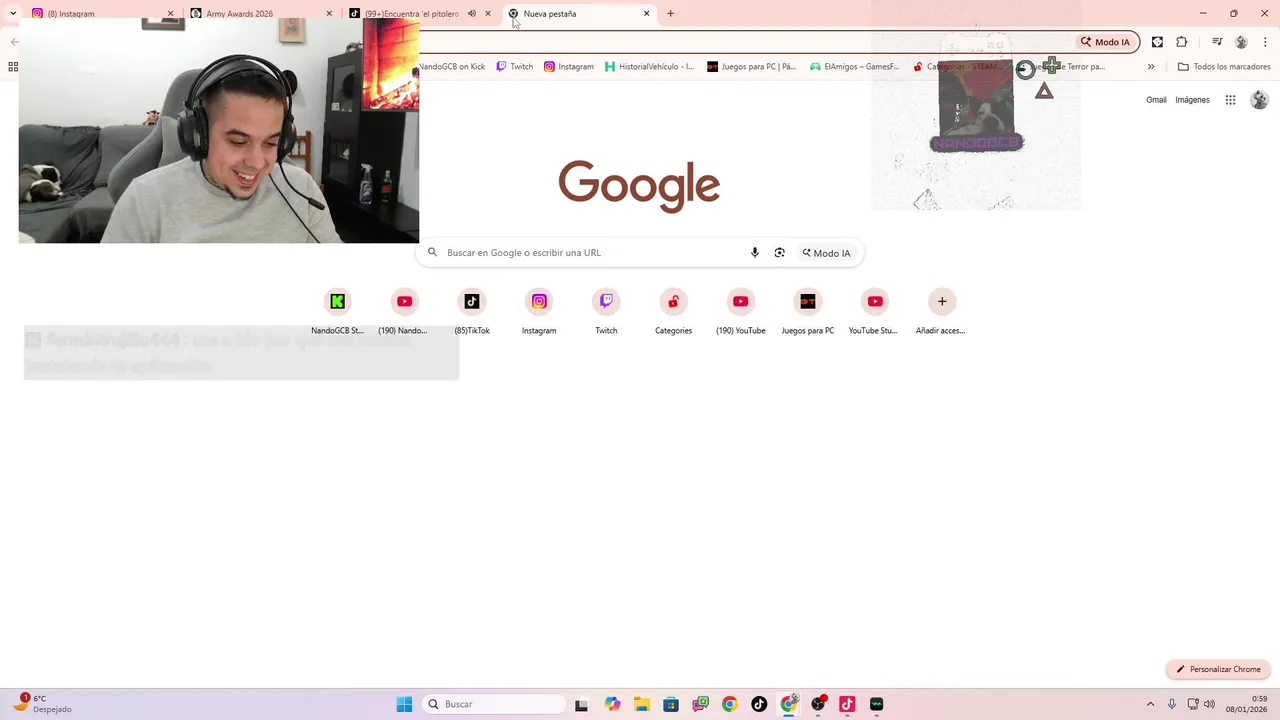Image resolution: width=1280 pixels, height=720 pixels.
Task: Open Twitch shortcut tile
Action: [x=606, y=311]
